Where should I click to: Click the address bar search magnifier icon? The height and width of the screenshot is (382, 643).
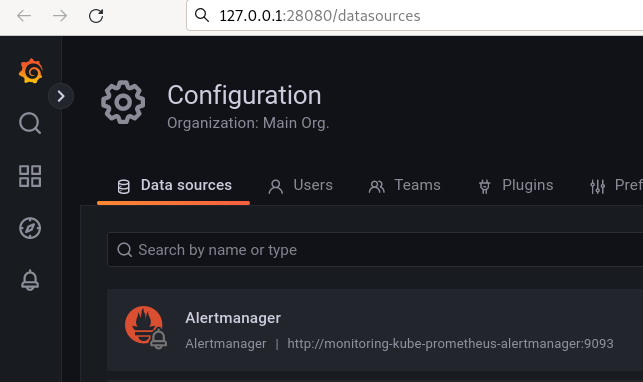(x=202, y=16)
